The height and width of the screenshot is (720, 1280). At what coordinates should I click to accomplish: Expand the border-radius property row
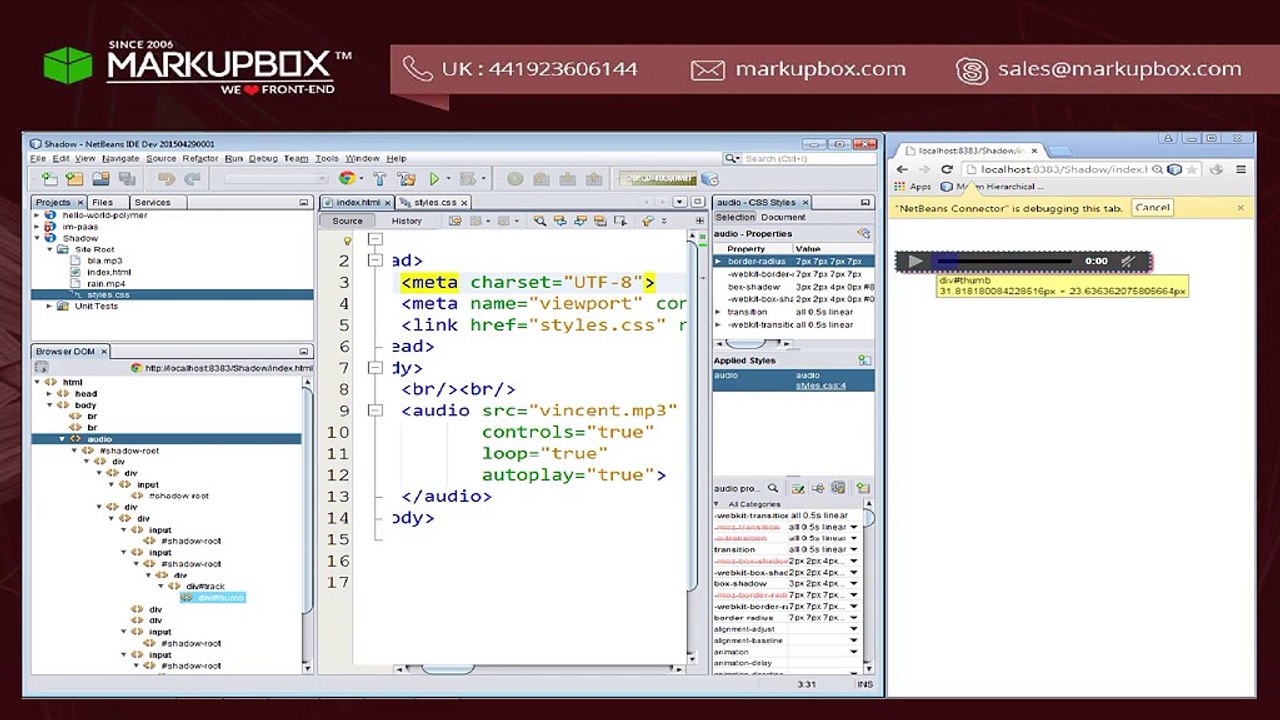pyautogui.click(x=718, y=261)
